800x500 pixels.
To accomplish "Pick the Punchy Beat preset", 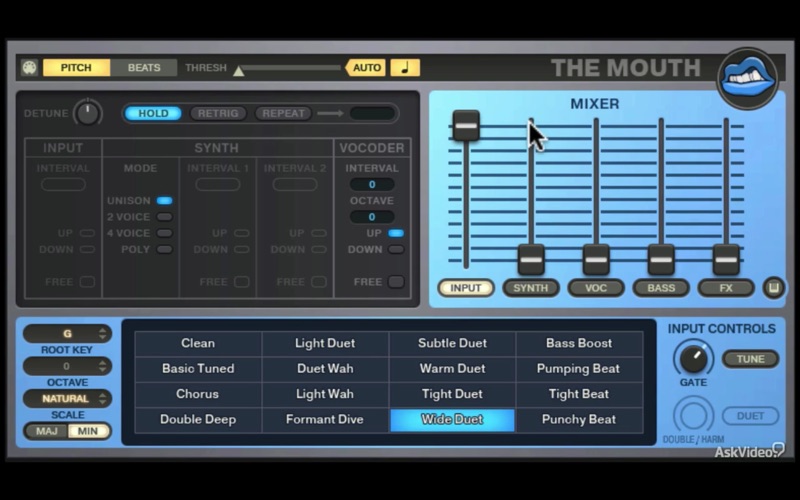I will click(x=579, y=419).
